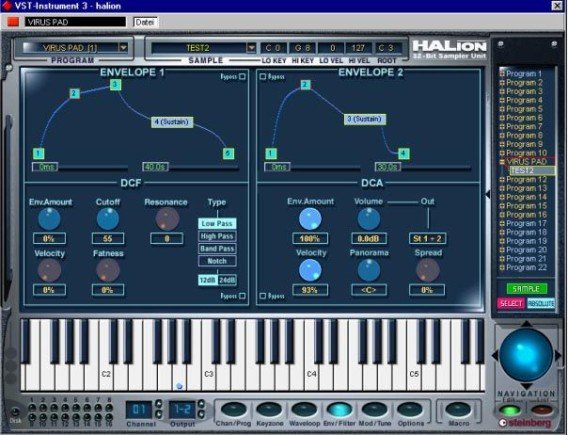Click the navigation left arrow
Viewport: 568px width, 435px height.
[495, 355]
